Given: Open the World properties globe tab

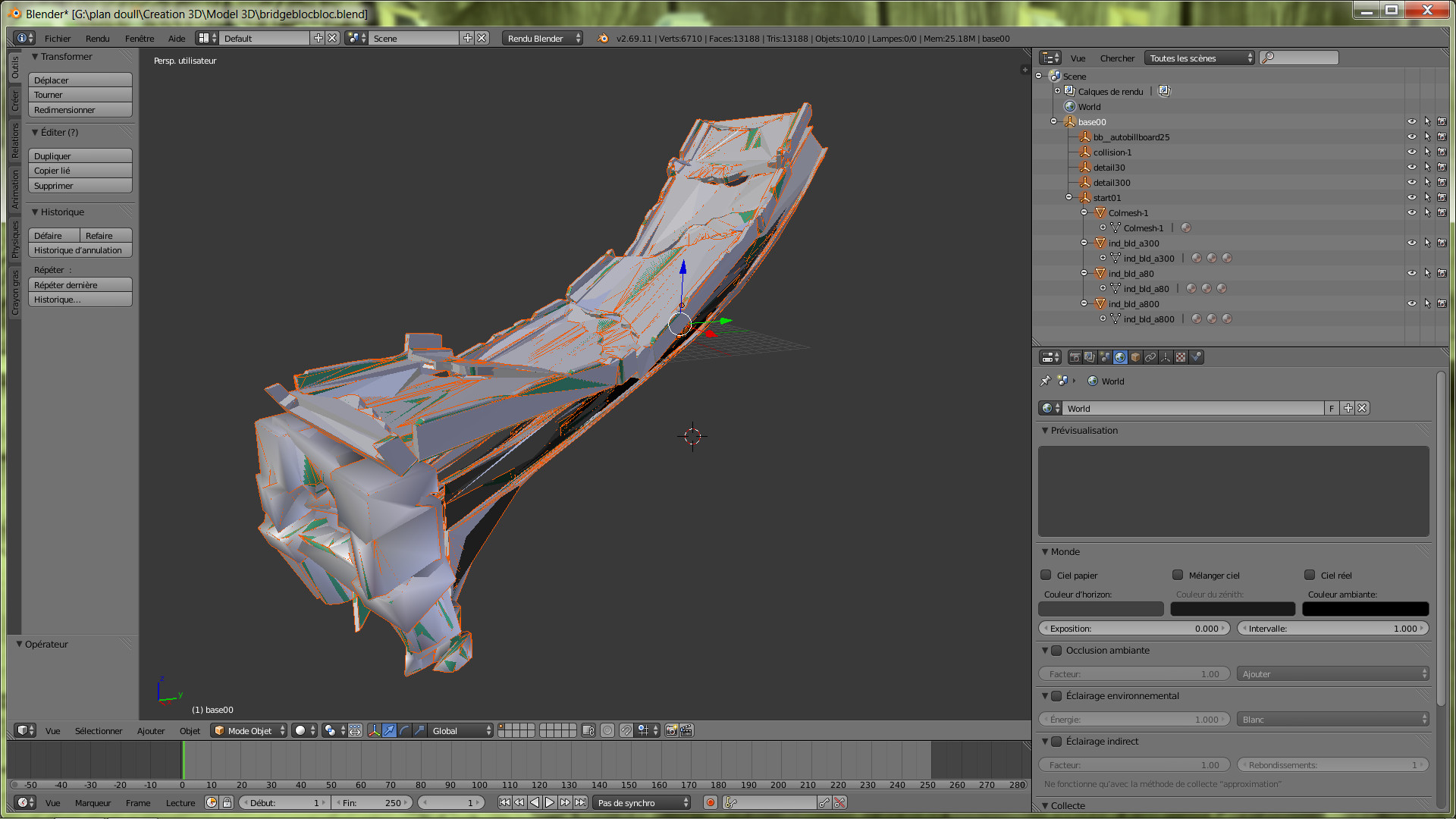Looking at the screenshot, I should point(1120,357).
